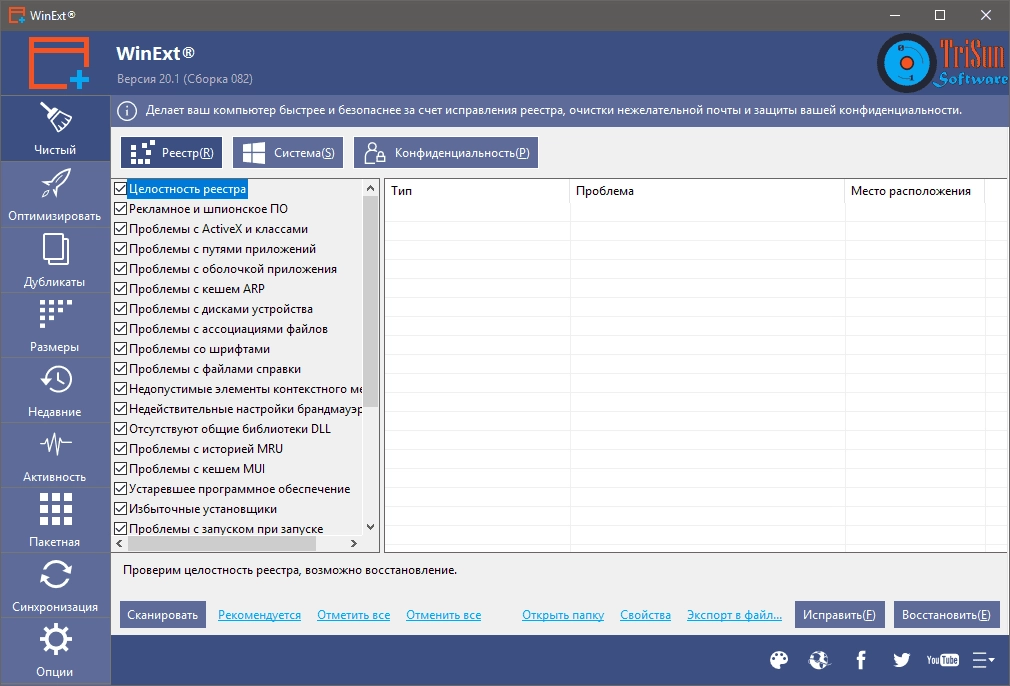The height and width of the screenshot is (686, 1010).
Task: Toggle Проблемы с ассоциациями файлов checkbox
Action: [120, 329]
